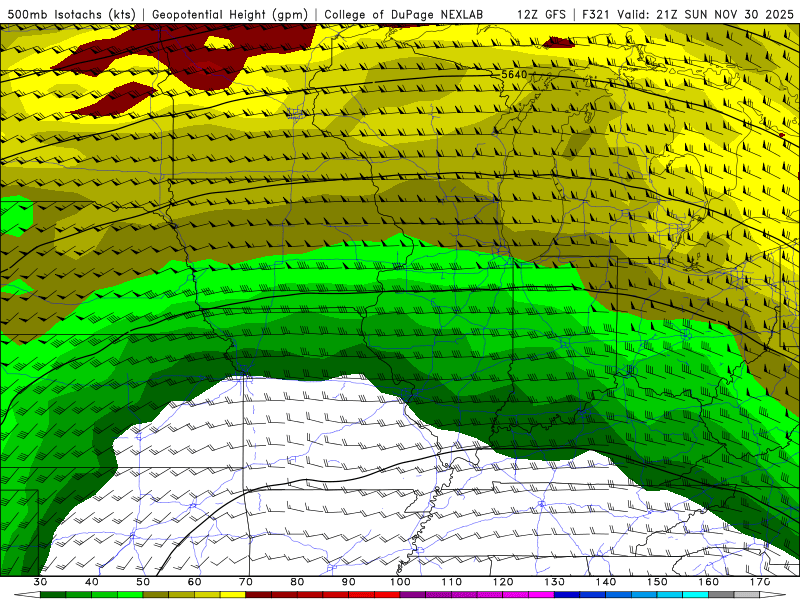Click the "130" color scale label
800x600 pixels.
click(x=554, y=582)
